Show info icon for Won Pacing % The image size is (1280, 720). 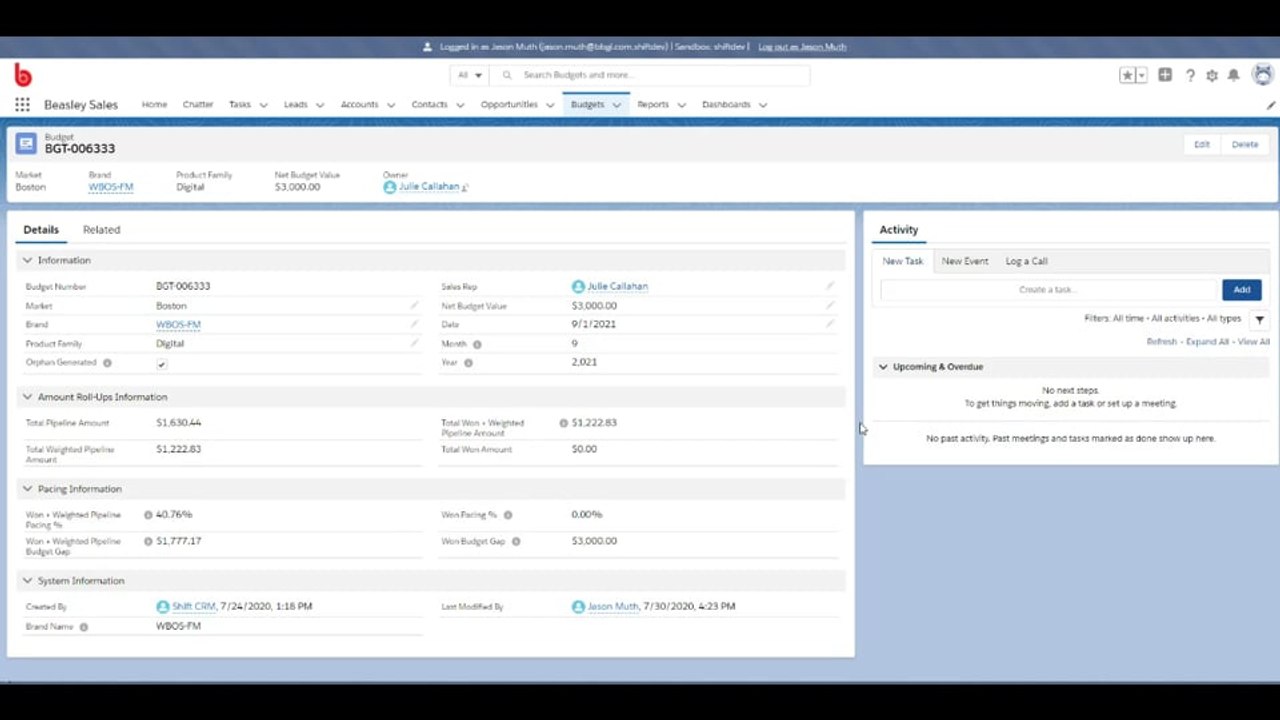point(508,515)
